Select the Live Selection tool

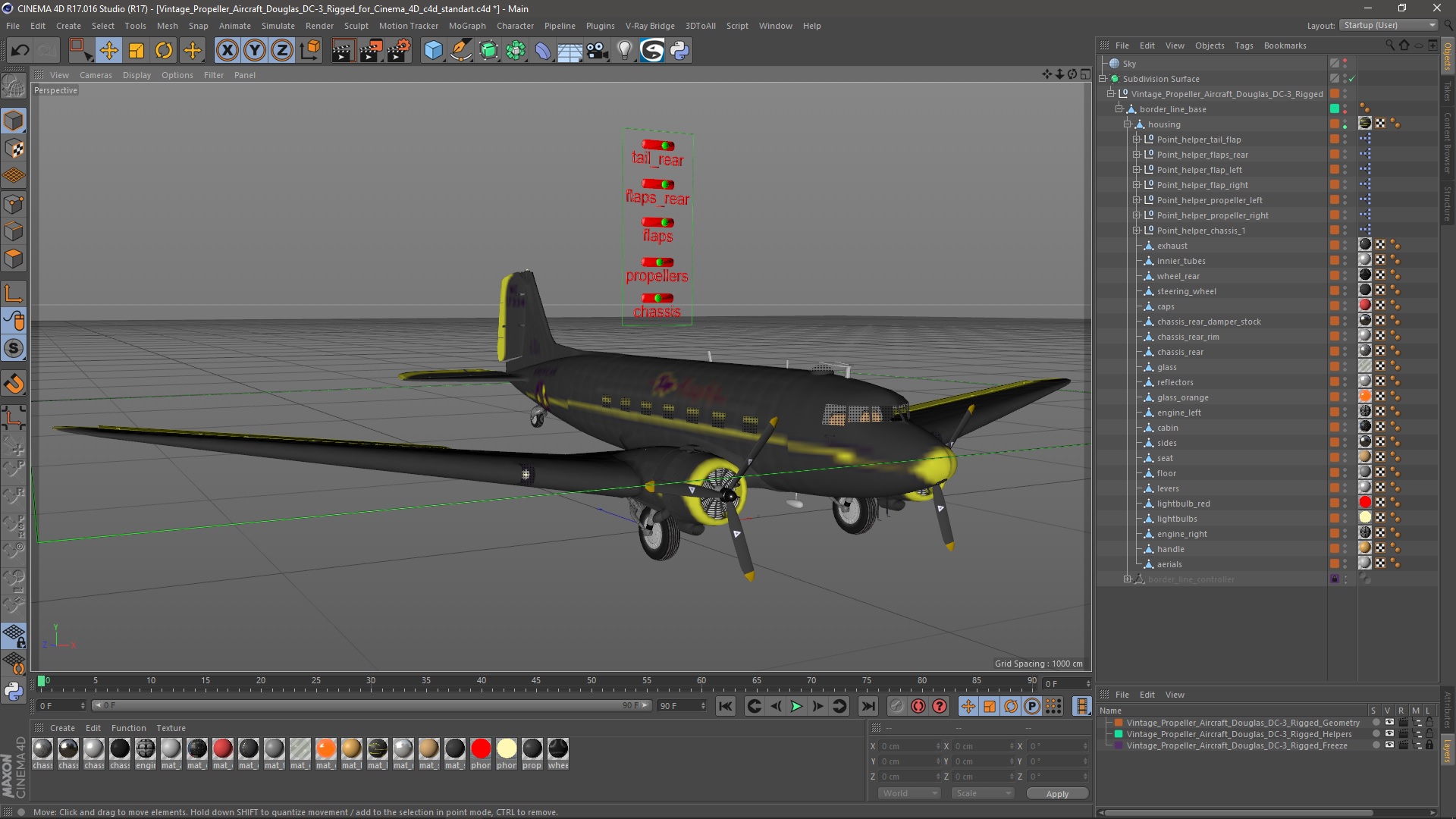(x=80, y=51)
